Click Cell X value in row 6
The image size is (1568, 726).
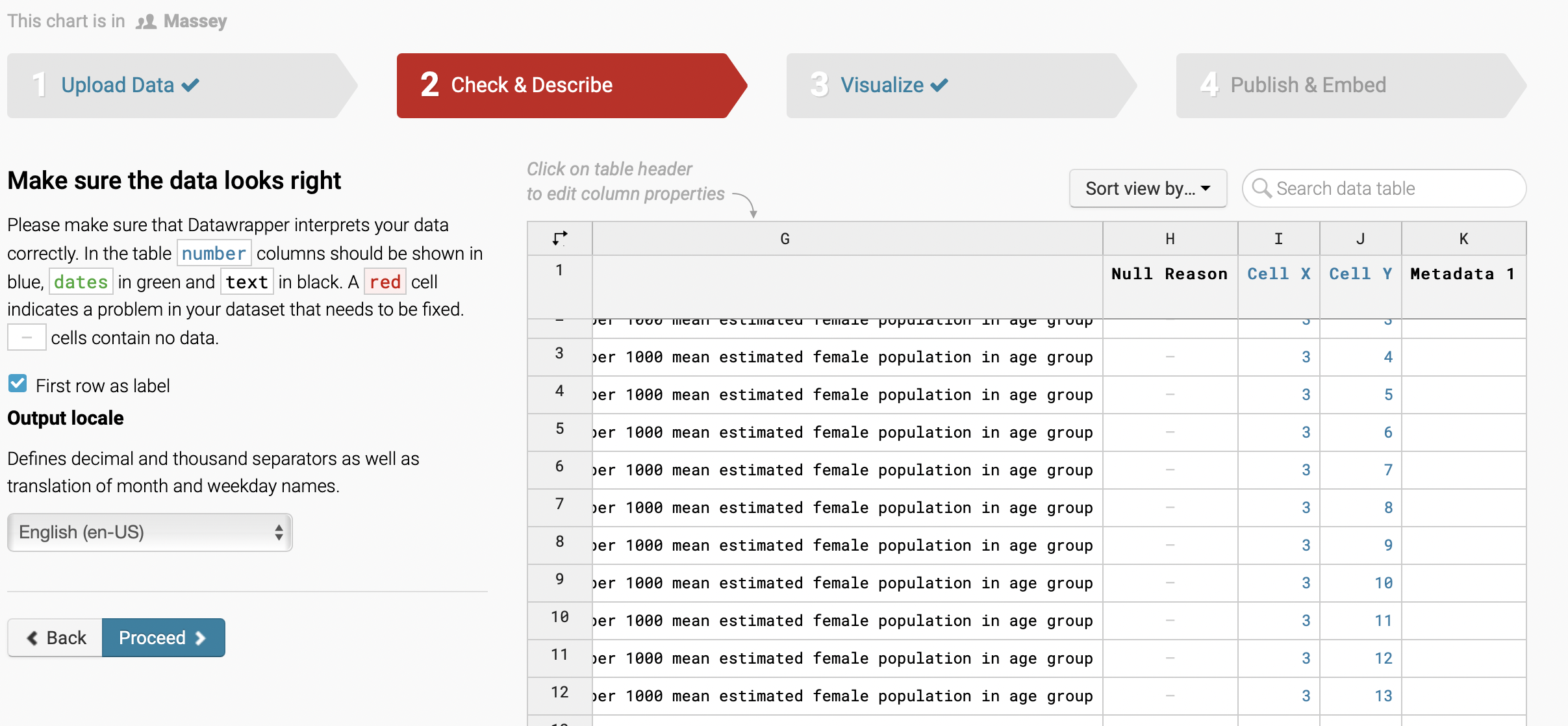tap(1279, 470)
